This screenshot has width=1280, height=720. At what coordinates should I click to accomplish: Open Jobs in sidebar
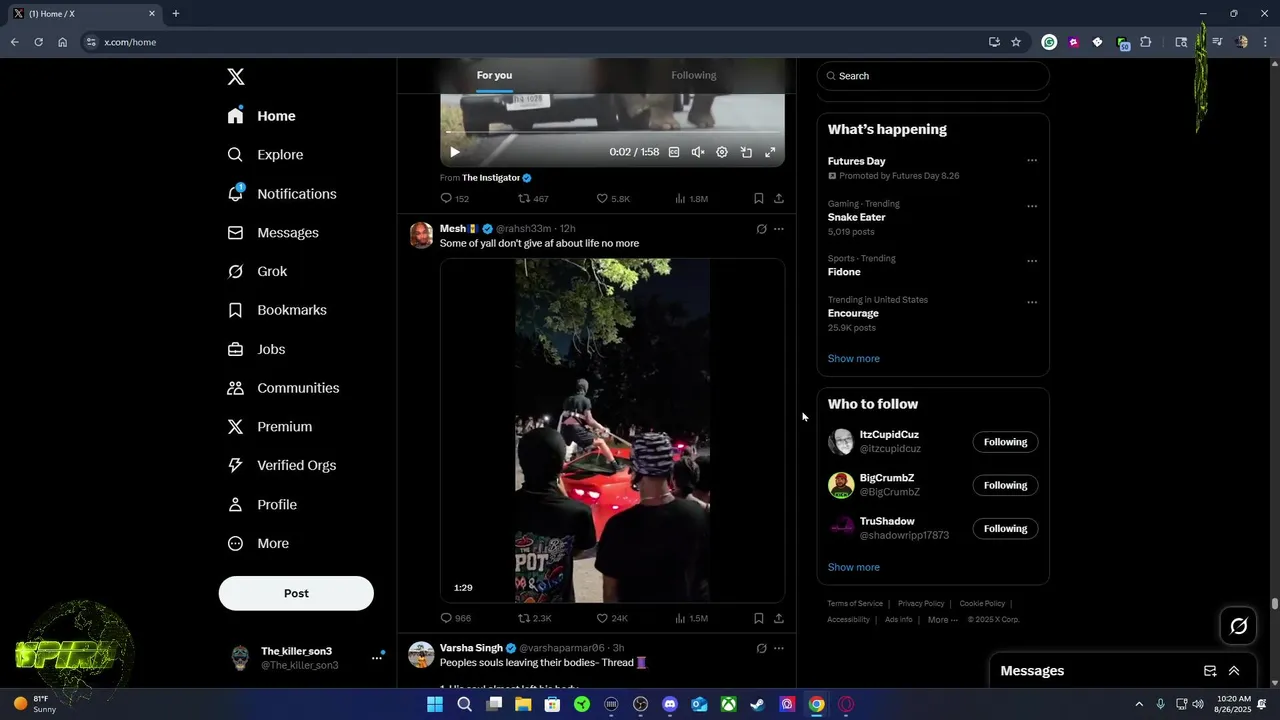[257, 349]
